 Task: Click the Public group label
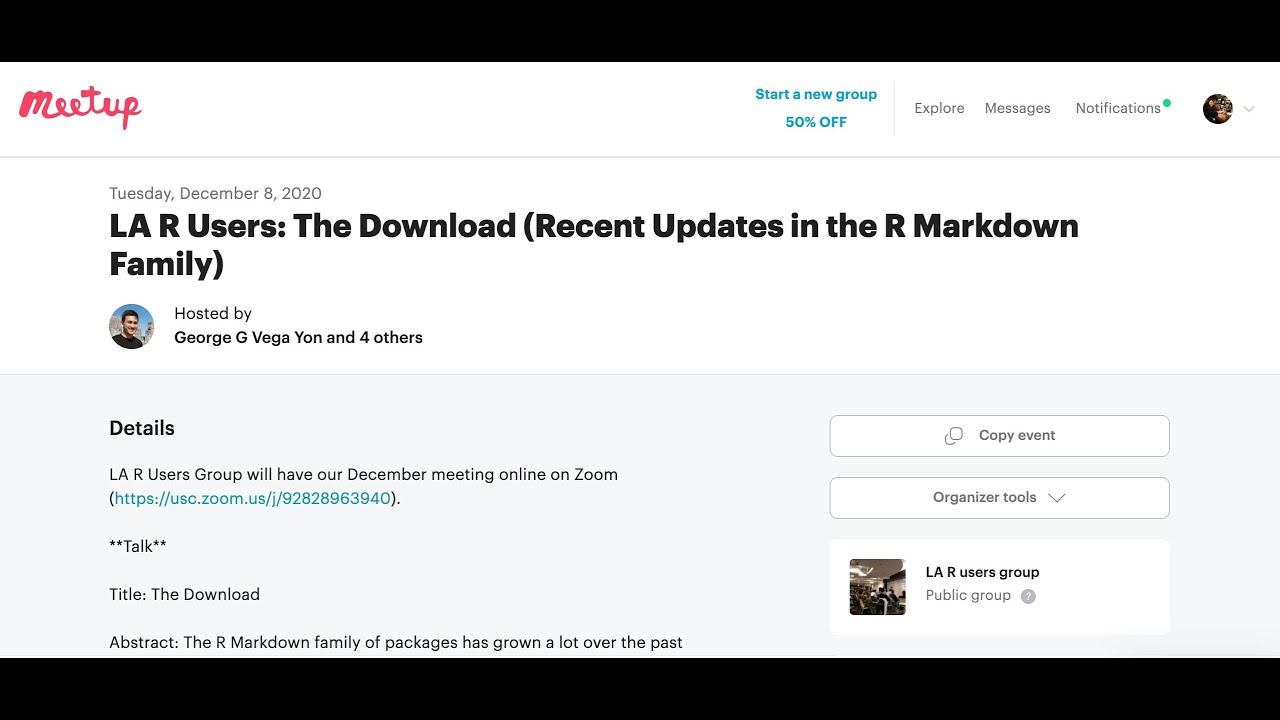tap(968, 595)
